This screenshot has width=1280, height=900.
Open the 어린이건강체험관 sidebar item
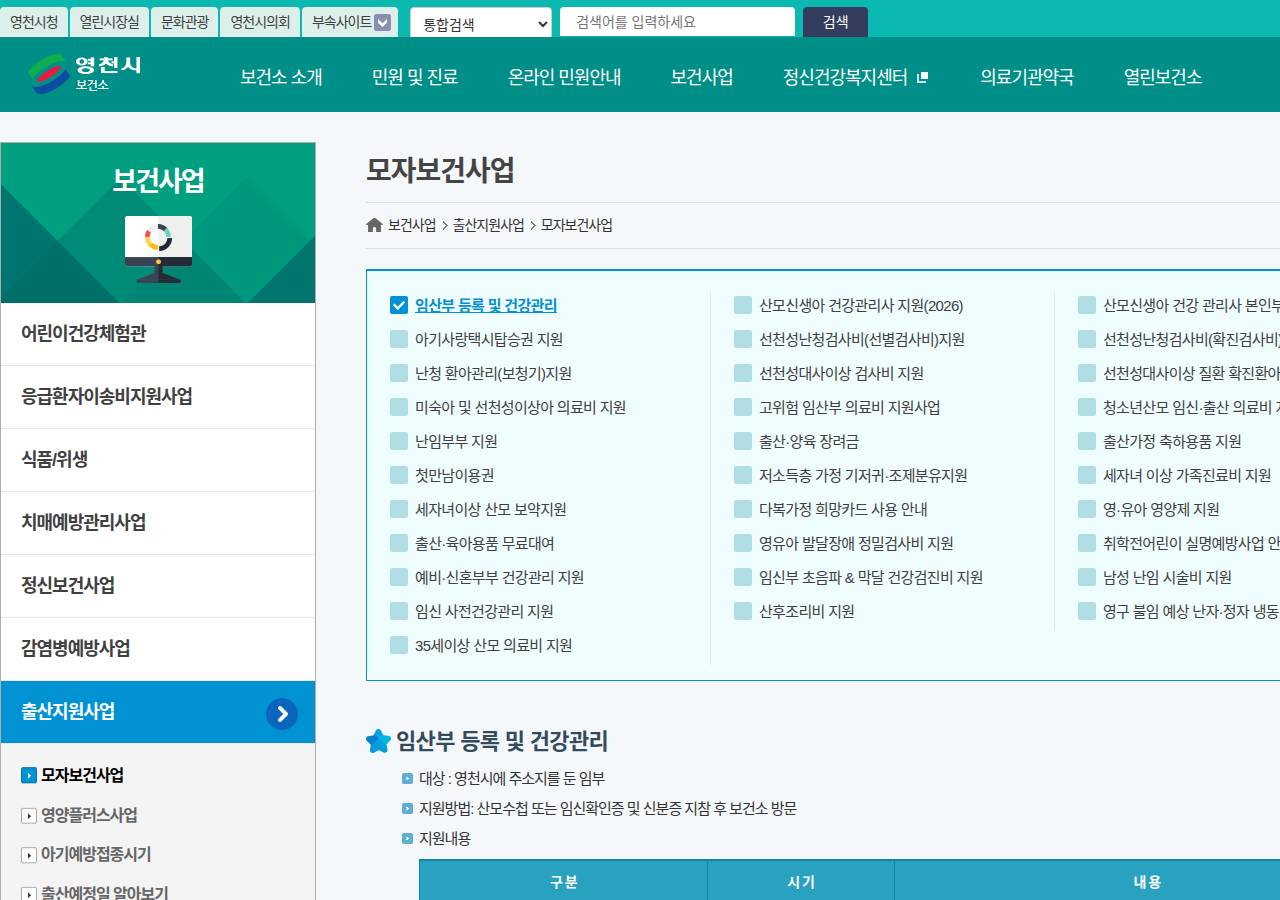(158, 334)
